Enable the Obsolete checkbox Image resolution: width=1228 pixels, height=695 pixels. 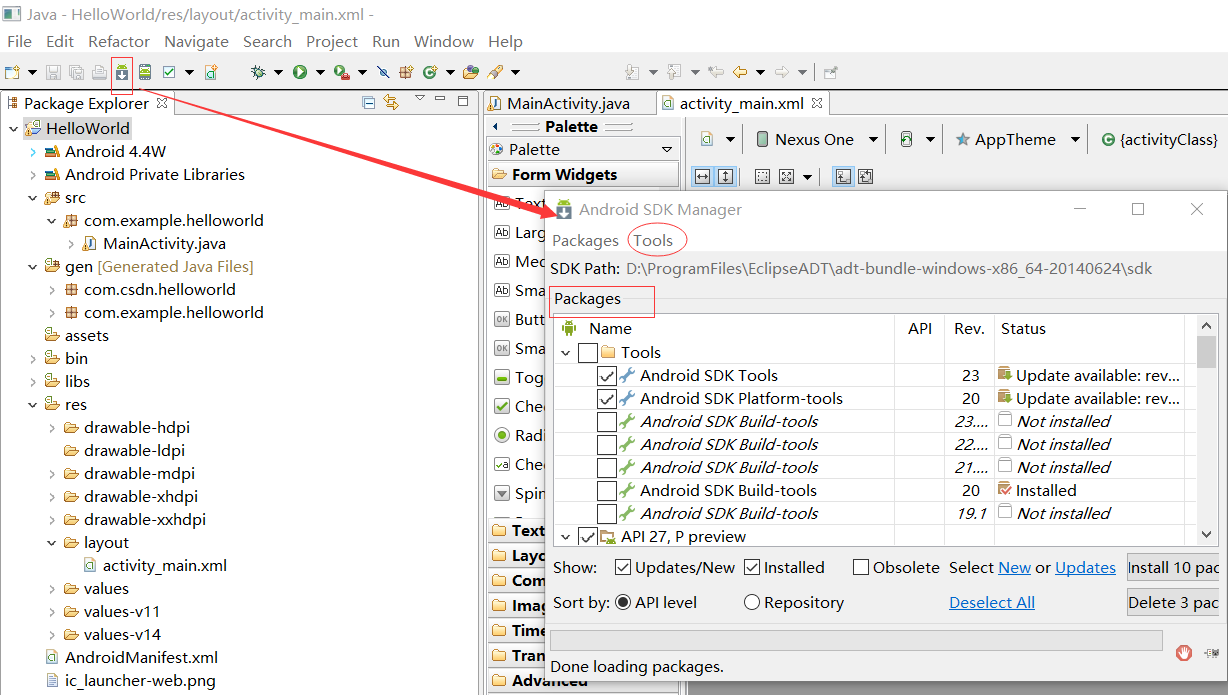click(x=861, y=568)
